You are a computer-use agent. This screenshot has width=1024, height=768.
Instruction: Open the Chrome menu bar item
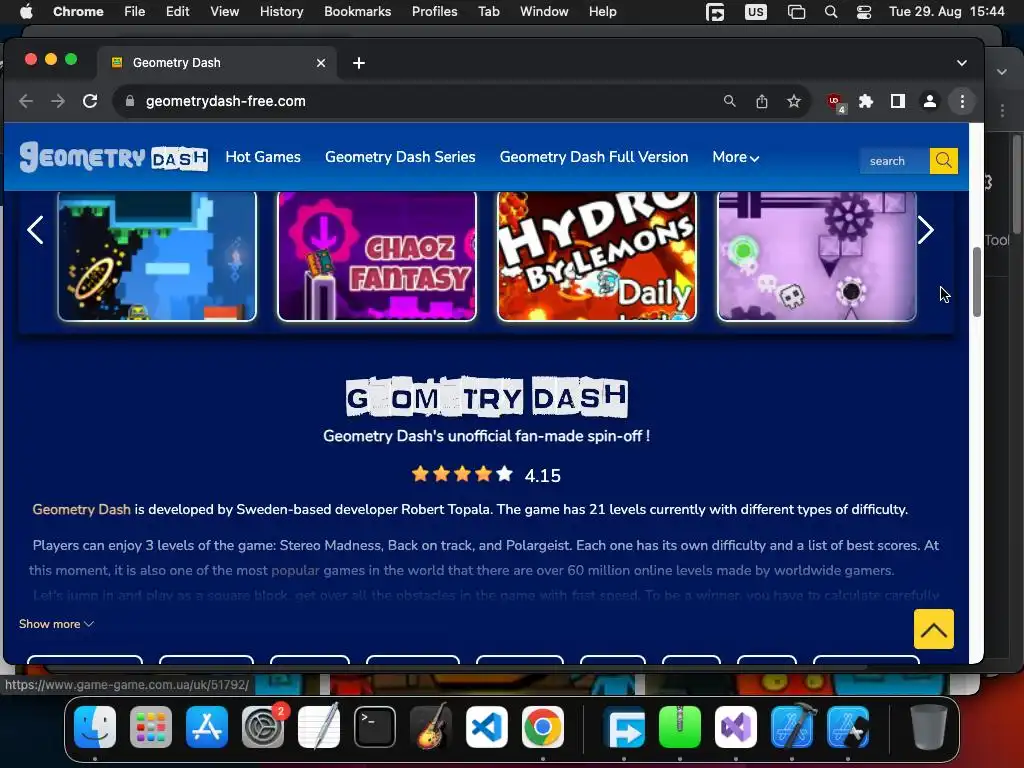pyautogui.click(x=78, y=11)
